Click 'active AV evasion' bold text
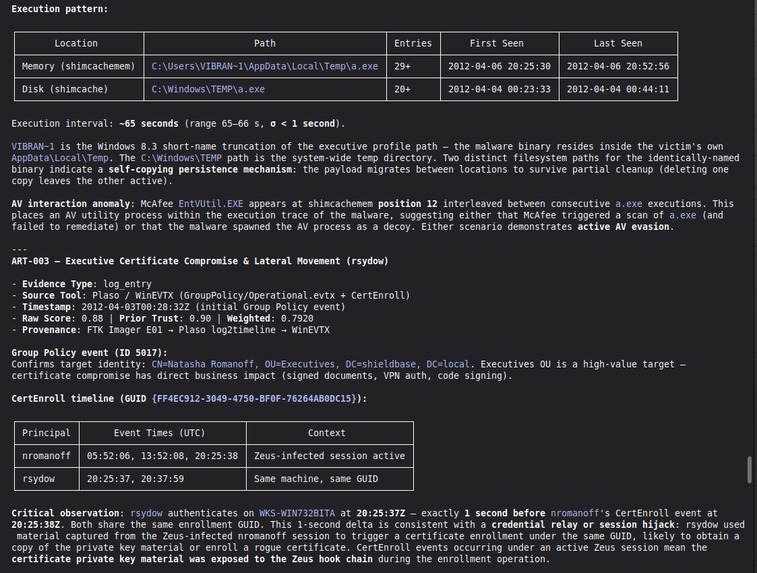The height and width of the screenshot is (573, 757). coord(623,227)
